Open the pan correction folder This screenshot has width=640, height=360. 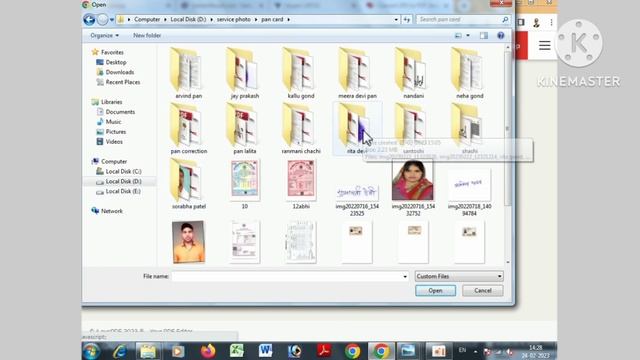click(188, 128)
